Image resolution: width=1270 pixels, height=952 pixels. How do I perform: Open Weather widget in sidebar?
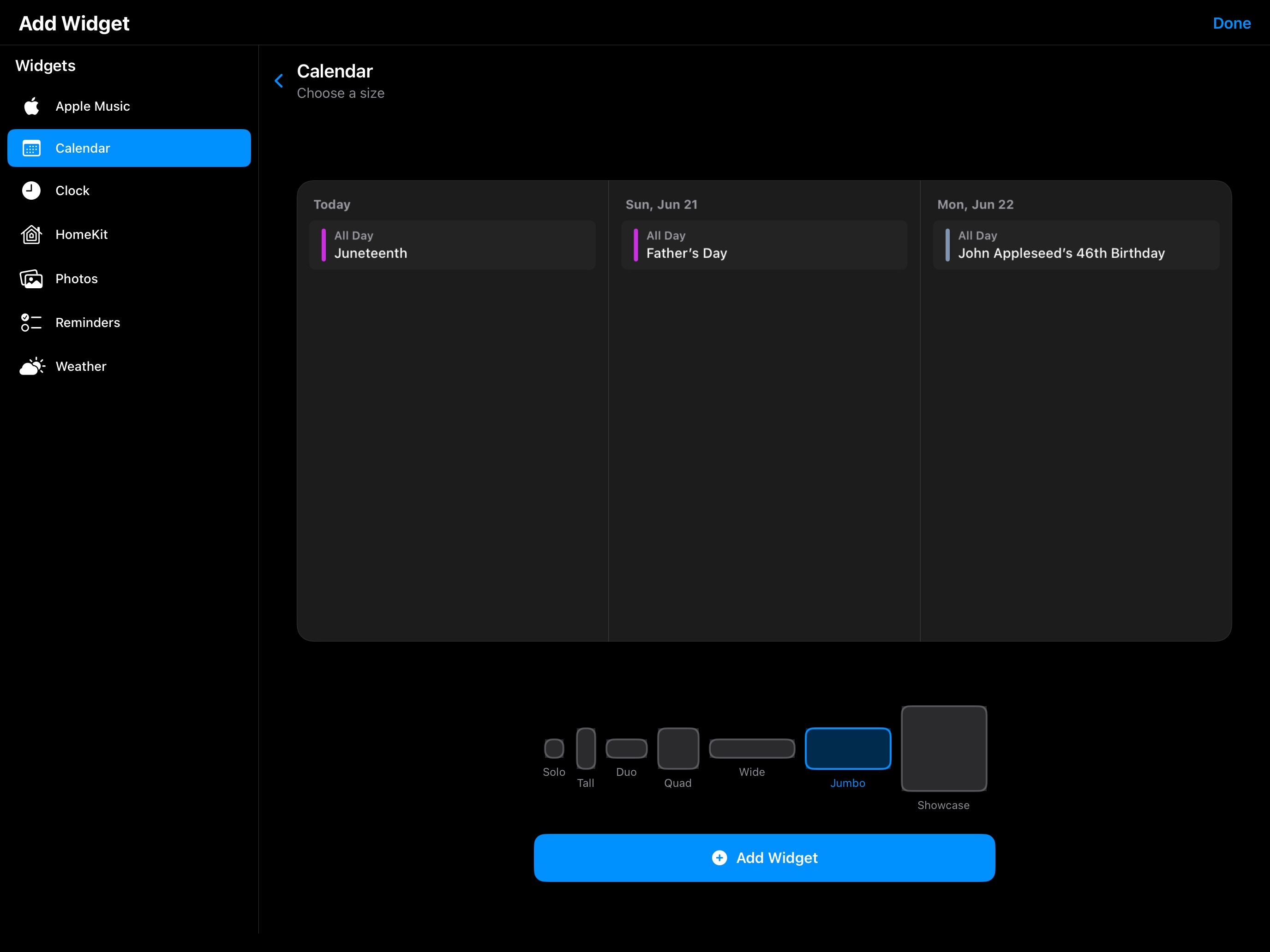(129, 366)
